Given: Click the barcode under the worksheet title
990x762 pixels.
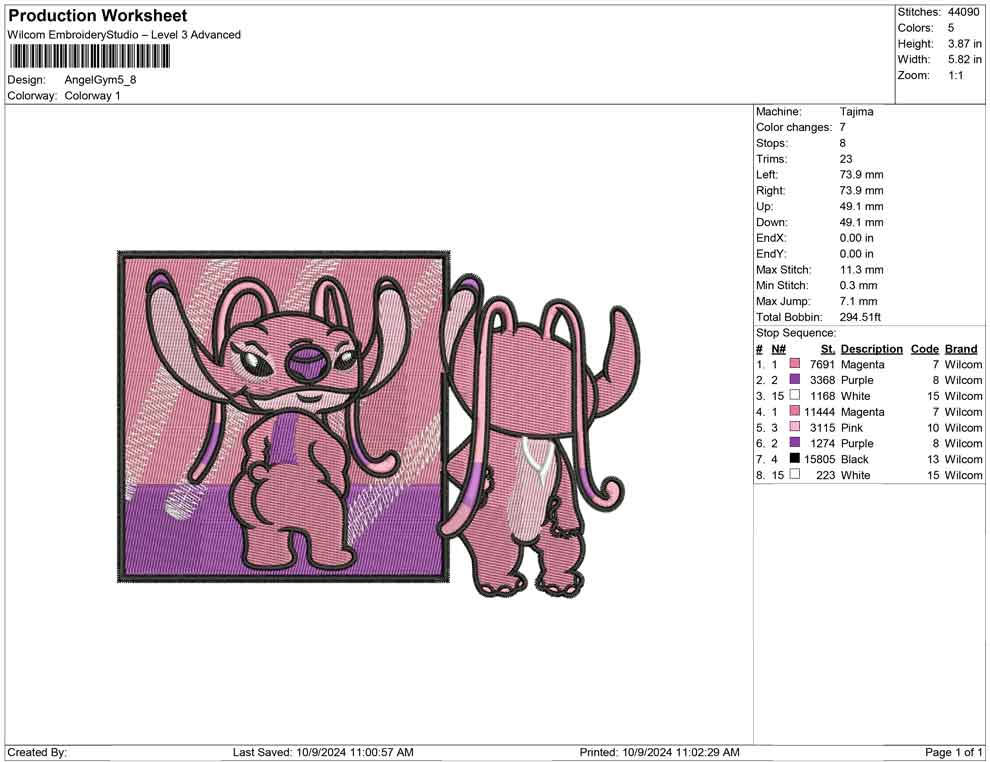Looking at the screenshot, I should (x=89, y=57).
